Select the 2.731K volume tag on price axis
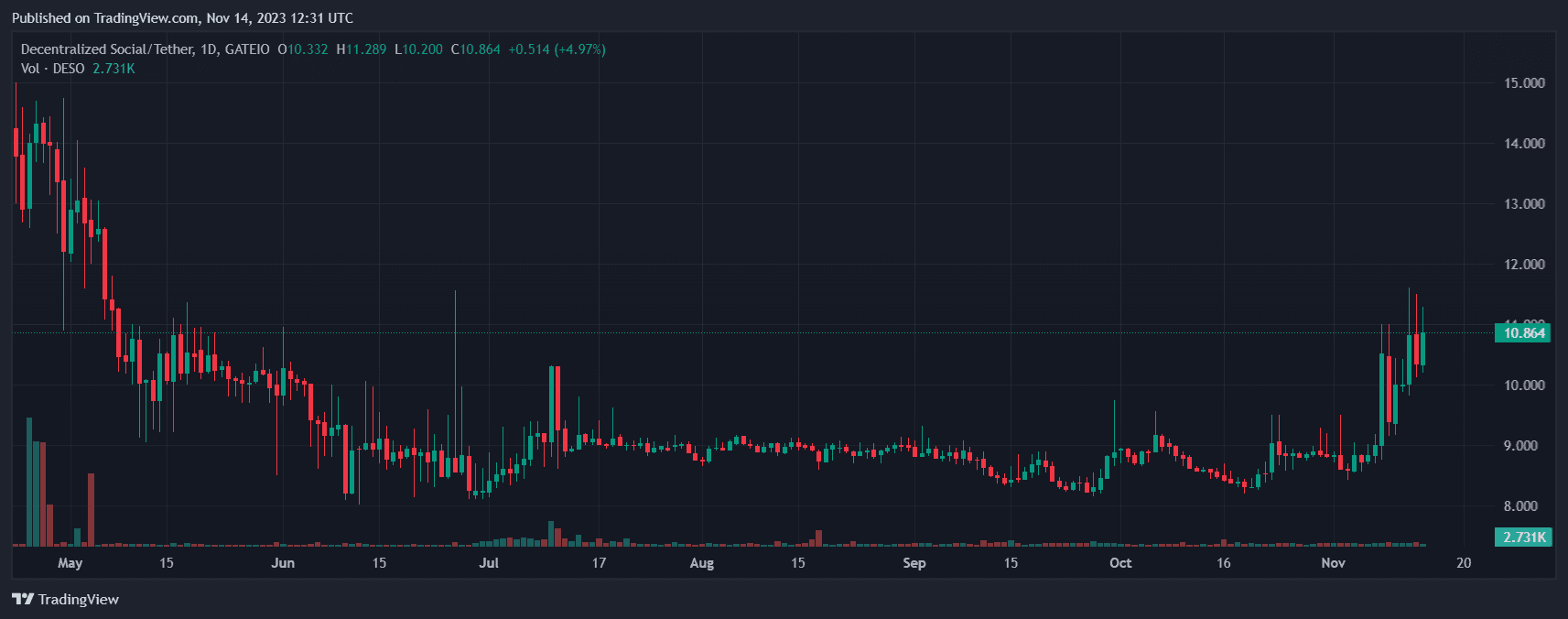The height and width of the screenshot is (619, 1568). click(1524, 538)
